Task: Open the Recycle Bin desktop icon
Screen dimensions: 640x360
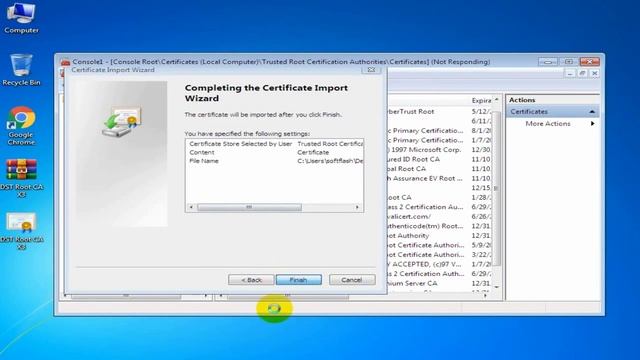Action: click(21, 70)
